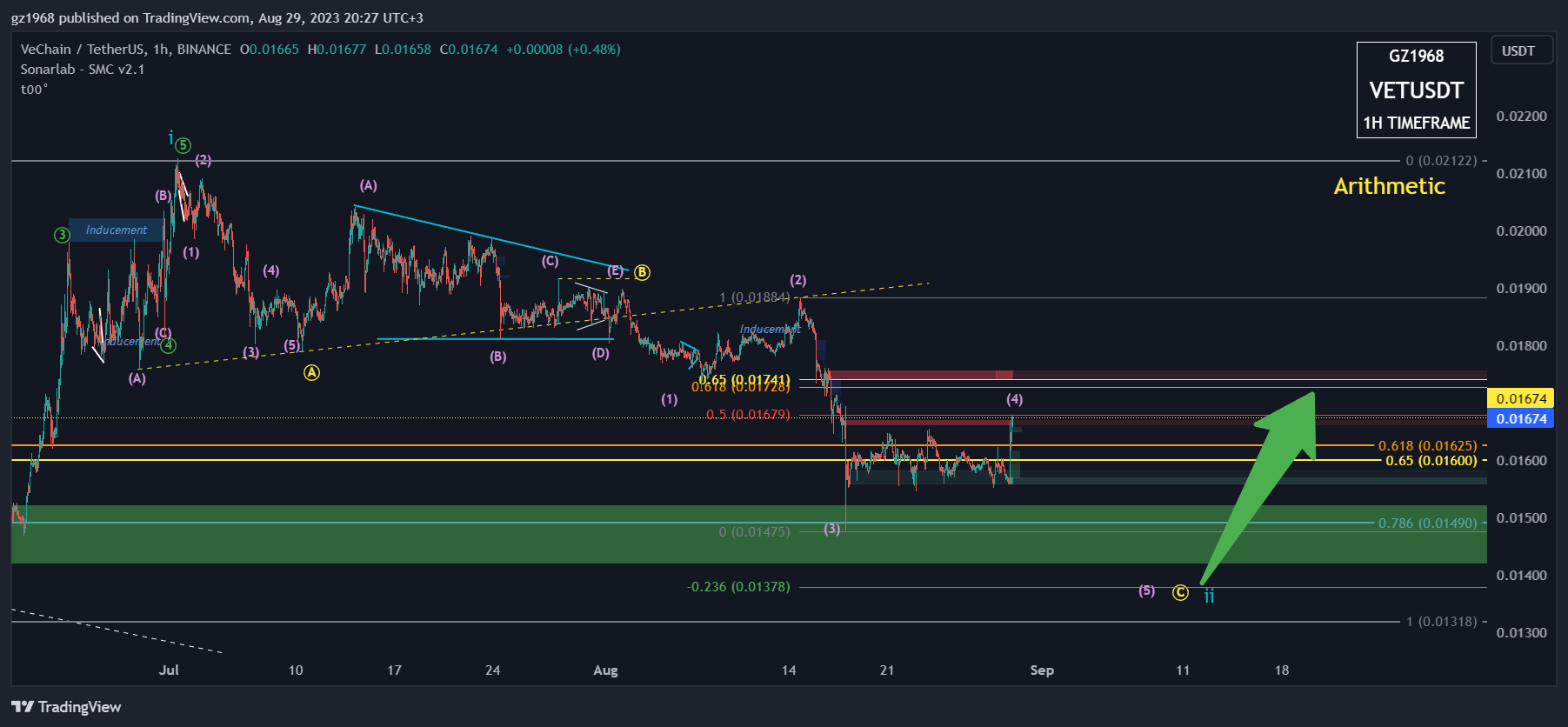Click the purple (5) label beside circled C
The height and width of the screenshot is (727, 1568).
pyautogui.click(x=1147, y=591)
